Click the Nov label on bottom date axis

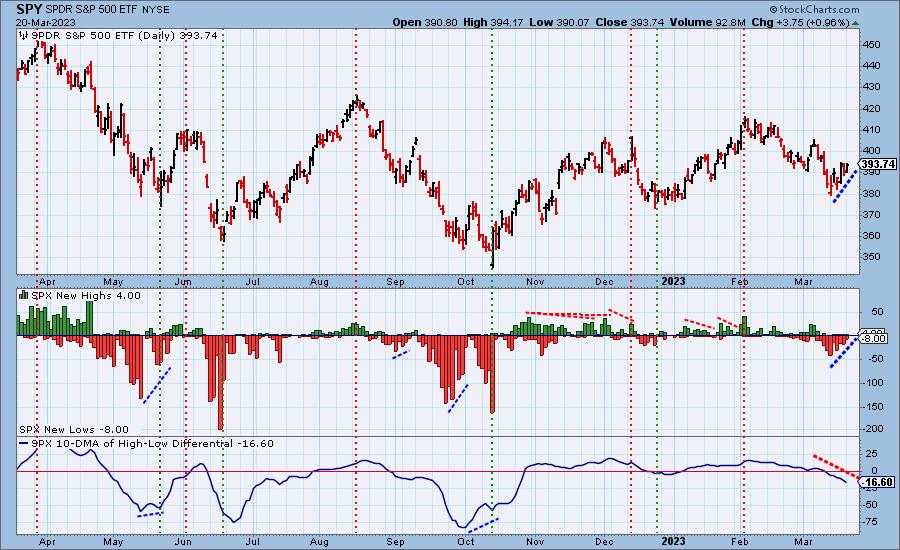[535, 541]
